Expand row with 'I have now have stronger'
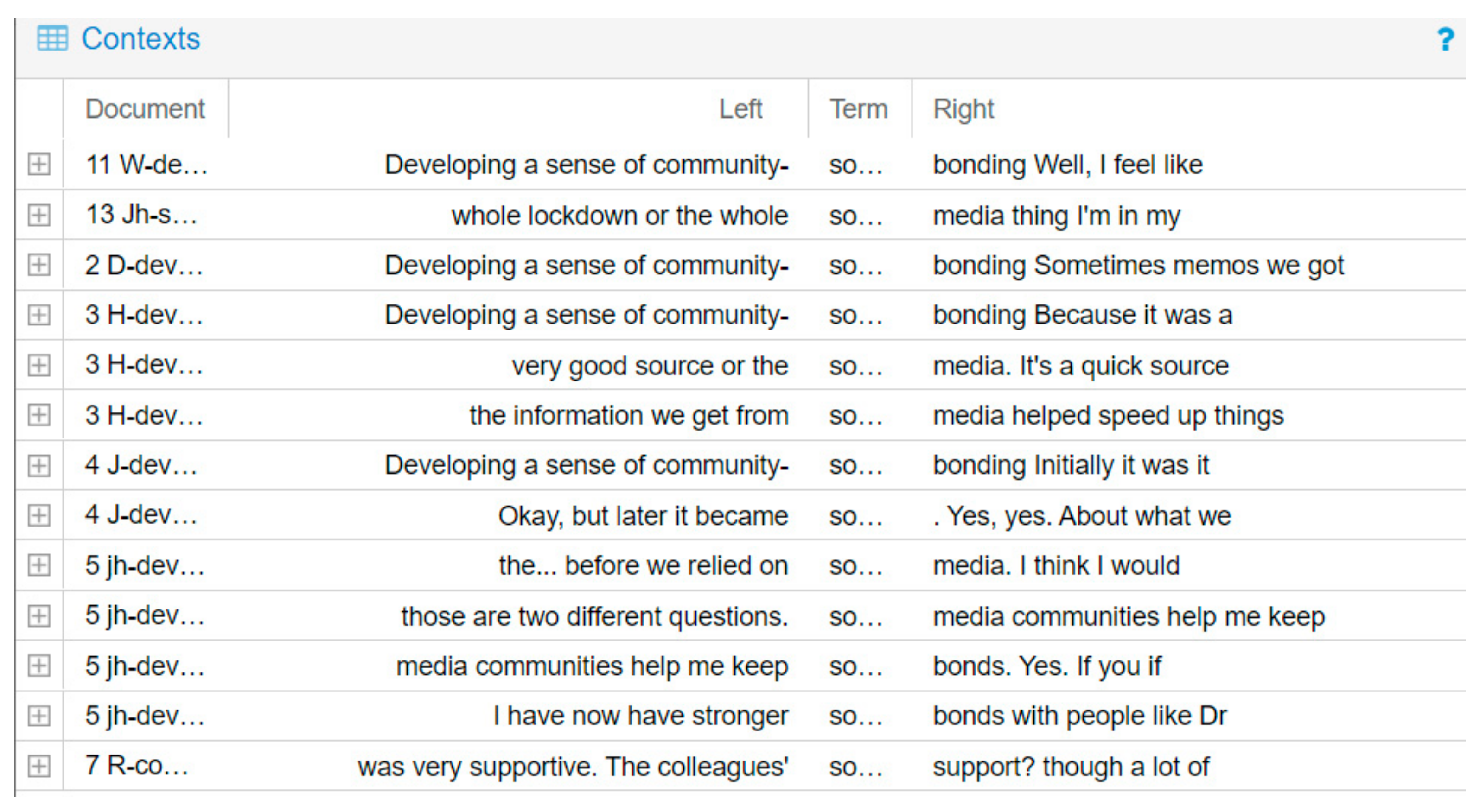The image size is (1480, 812). [39, 716]
